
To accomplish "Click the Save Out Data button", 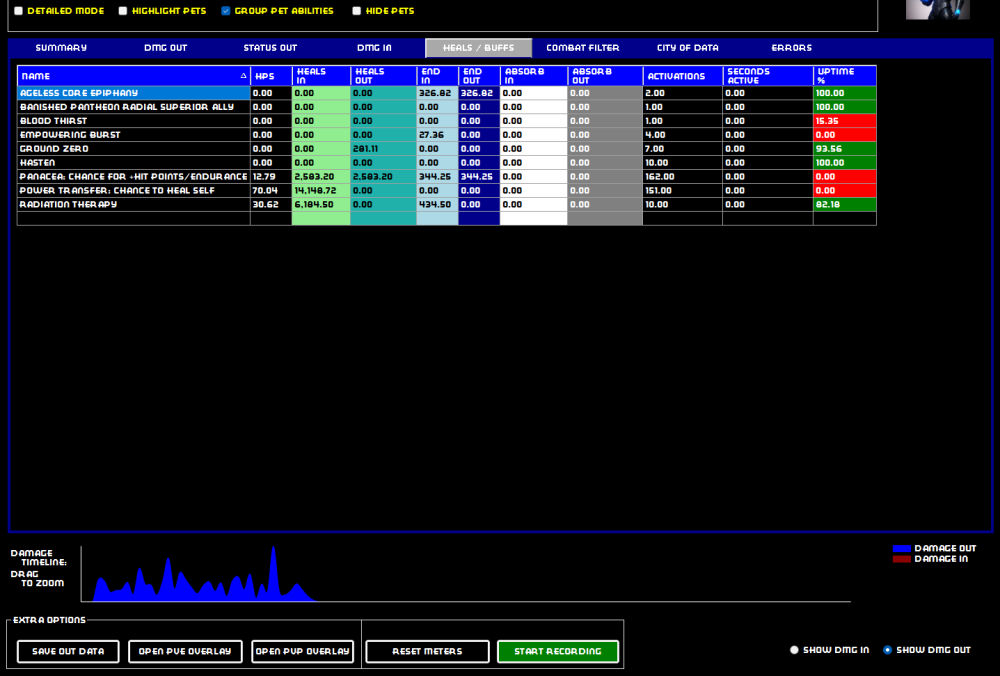I will pyautogui.click(x=68, y=652).
